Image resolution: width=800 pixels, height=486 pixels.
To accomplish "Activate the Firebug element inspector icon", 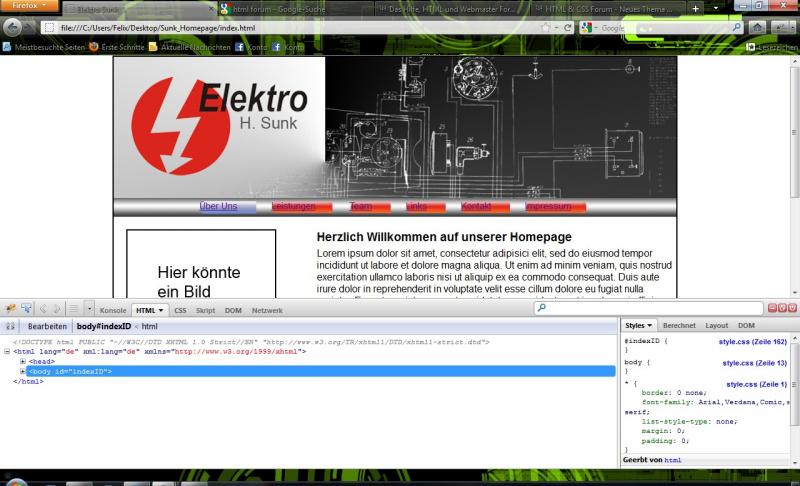I will (26, 310).
